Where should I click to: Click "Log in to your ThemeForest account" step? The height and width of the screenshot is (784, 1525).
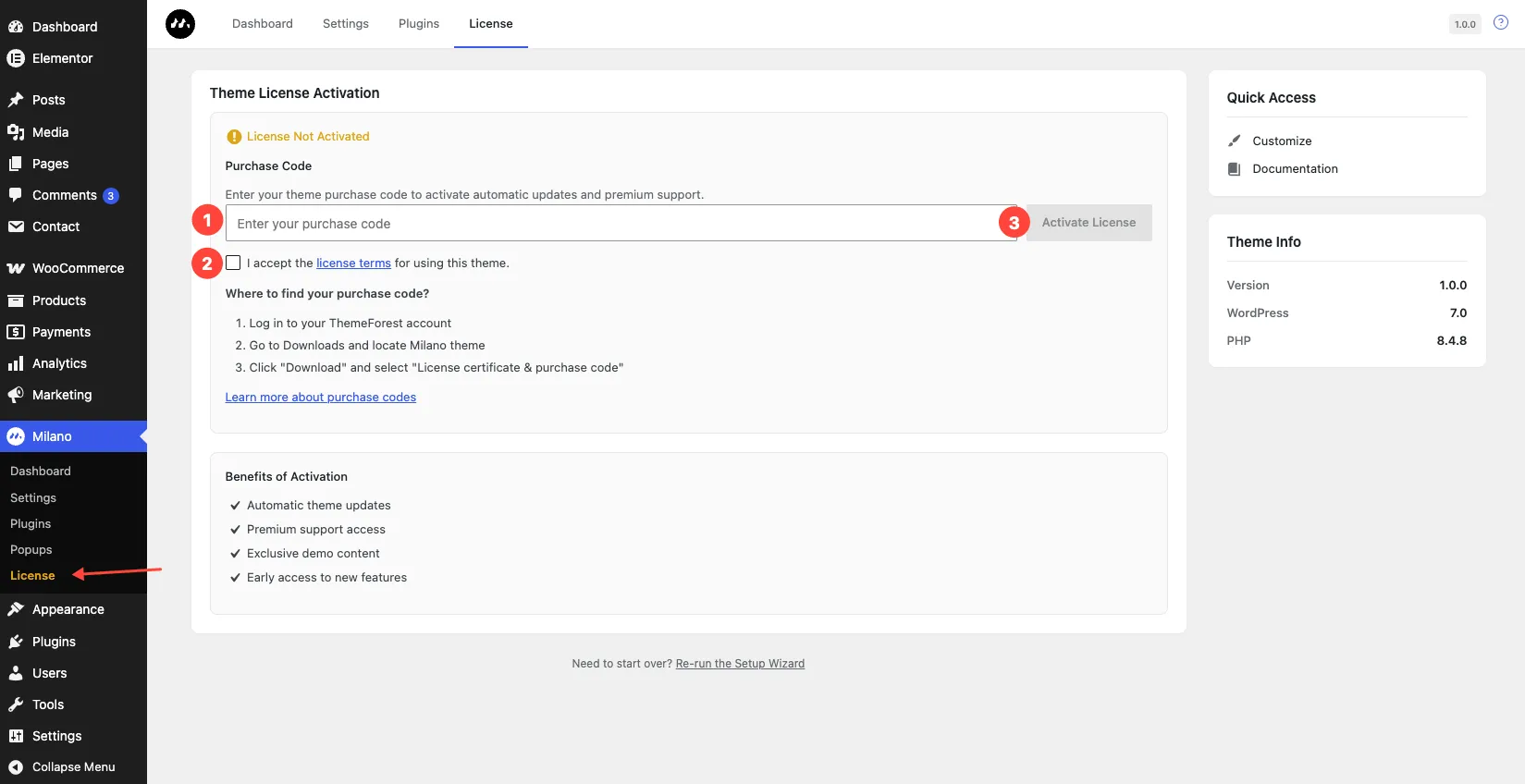[351, 324]
